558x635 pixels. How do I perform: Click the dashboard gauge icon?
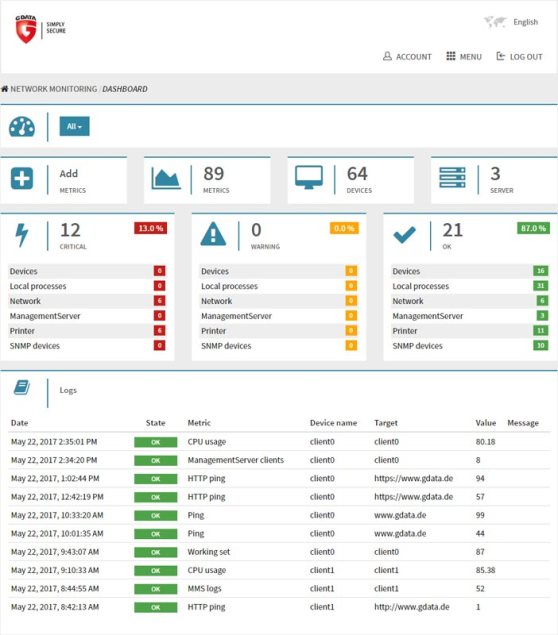(22, 127)
